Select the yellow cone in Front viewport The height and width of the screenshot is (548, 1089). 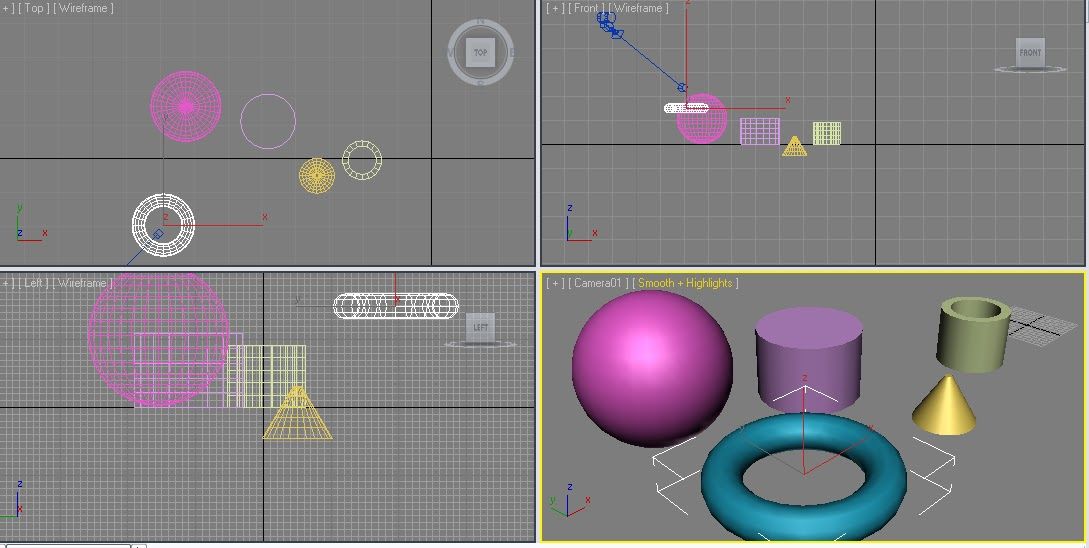tap(794, 147)
